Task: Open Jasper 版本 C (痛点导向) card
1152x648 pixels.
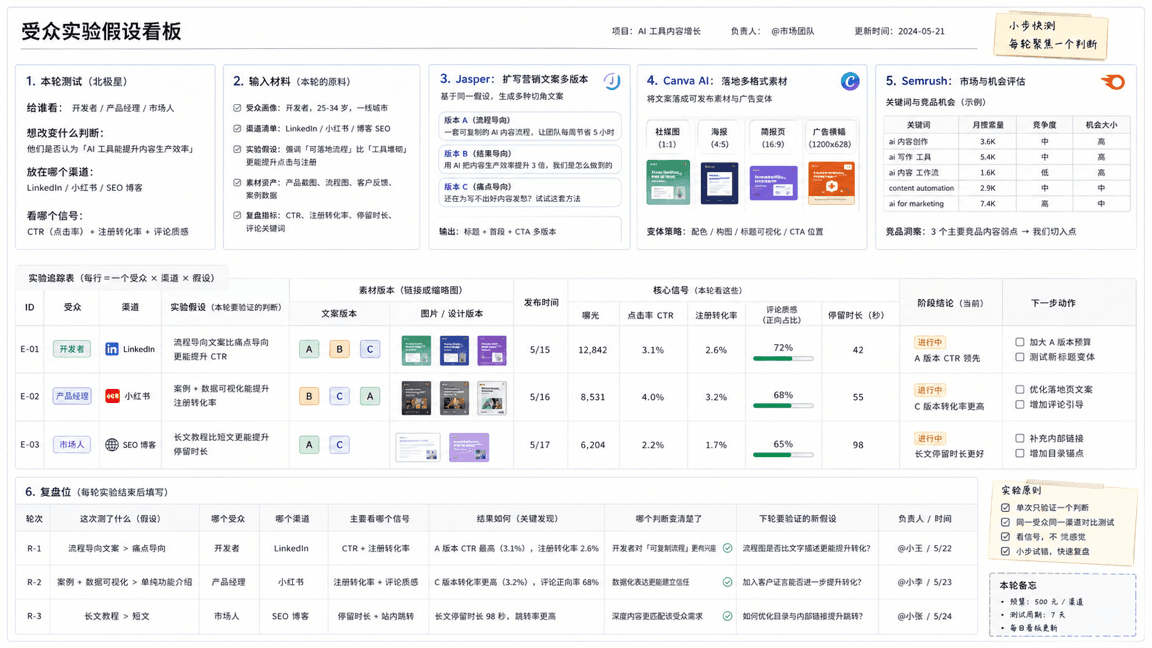Action: [529, 192]
